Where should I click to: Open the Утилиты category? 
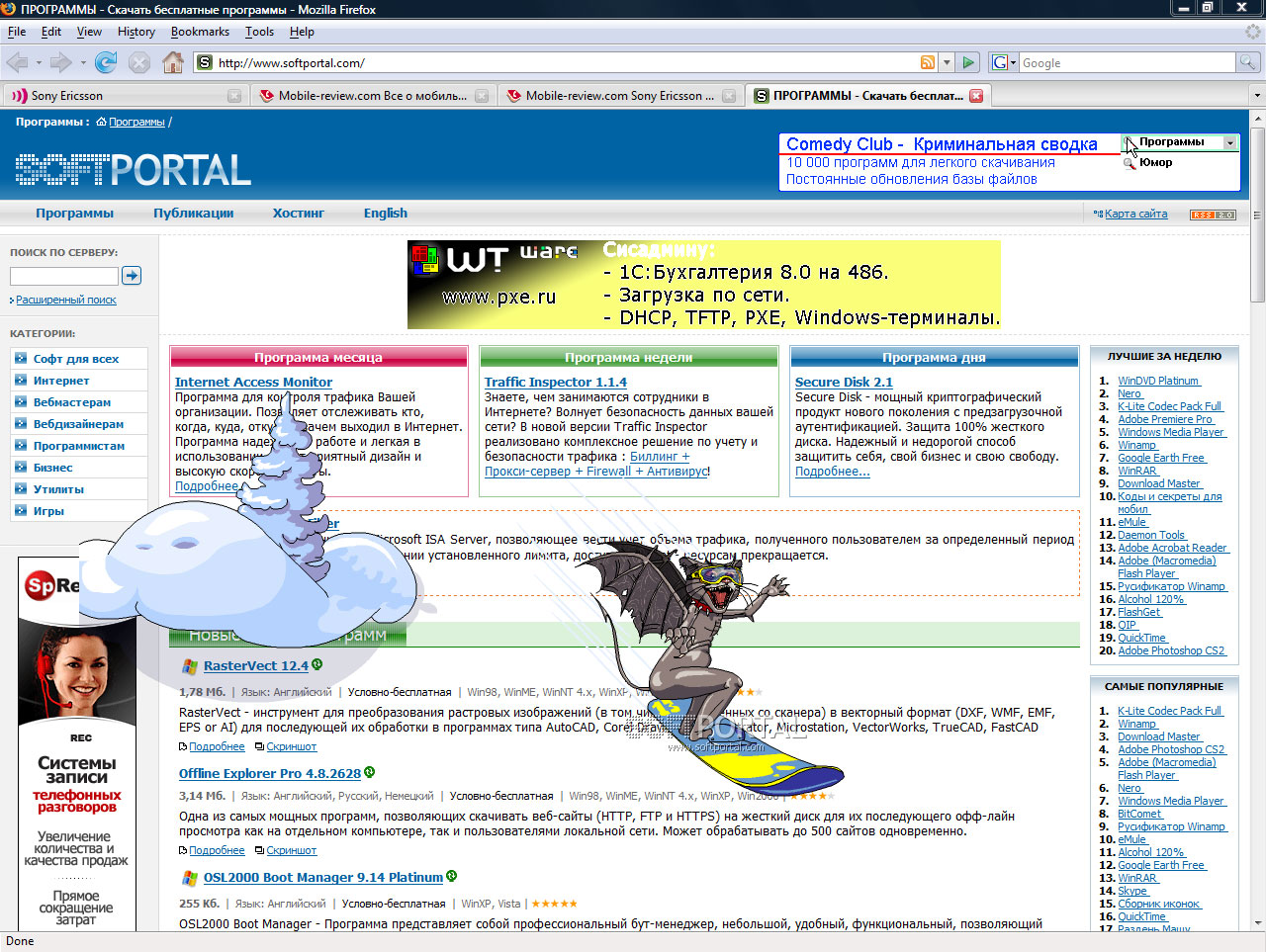pyautogui.click(x=59, y=489)
